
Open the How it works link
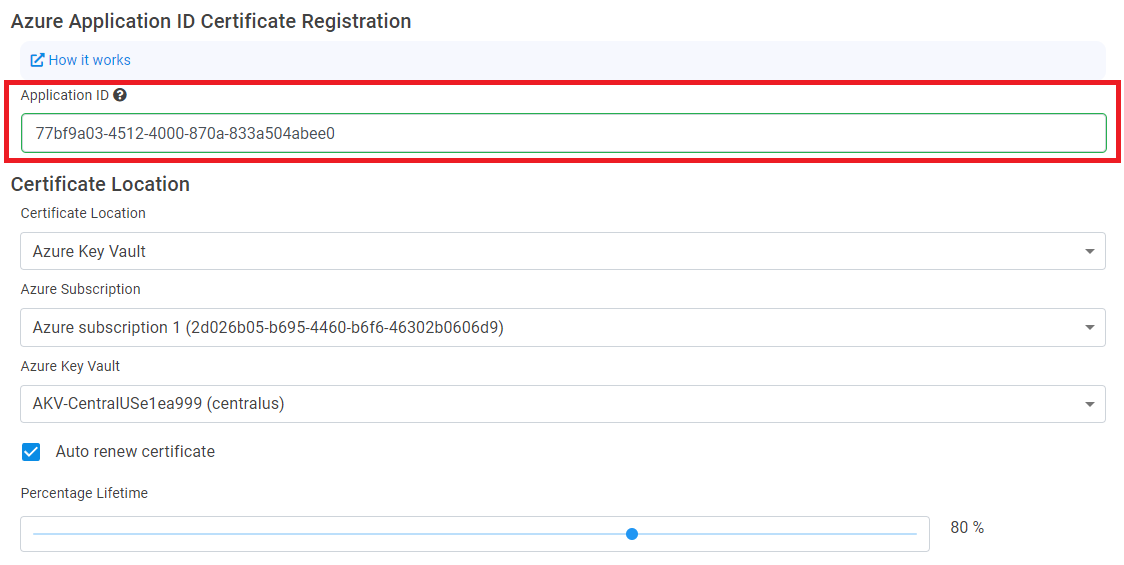coord(81,60)
